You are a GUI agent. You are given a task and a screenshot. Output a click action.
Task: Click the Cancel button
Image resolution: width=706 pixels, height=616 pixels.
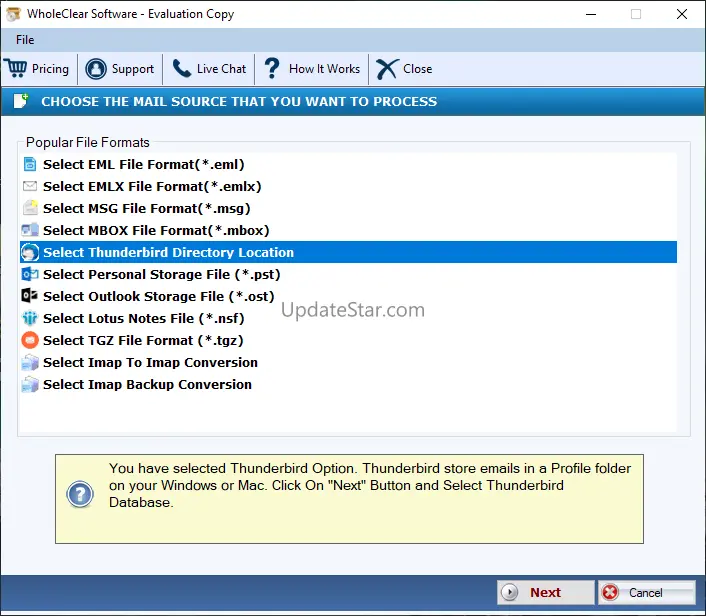coord(647,592)
